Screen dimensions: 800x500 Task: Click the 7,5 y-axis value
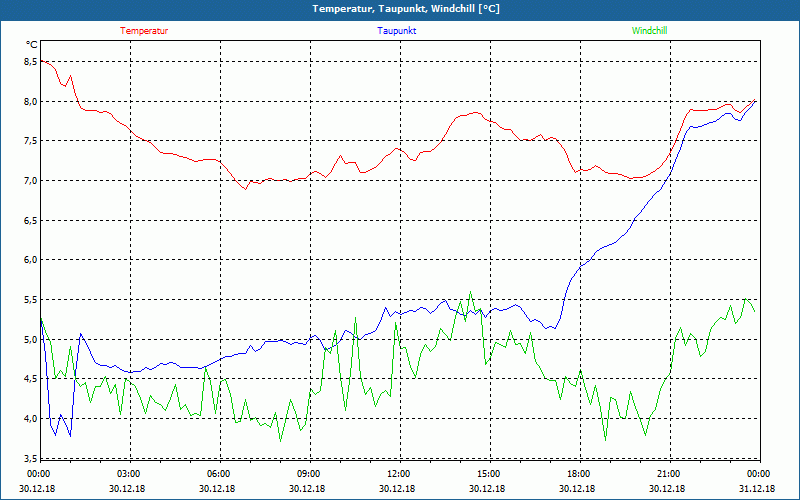(31, 141)
